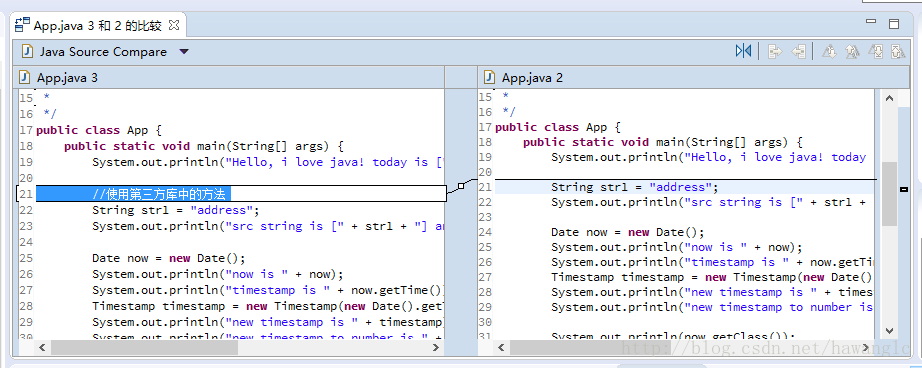Click the Java Source Compare file icon

[x=26, y=52]
